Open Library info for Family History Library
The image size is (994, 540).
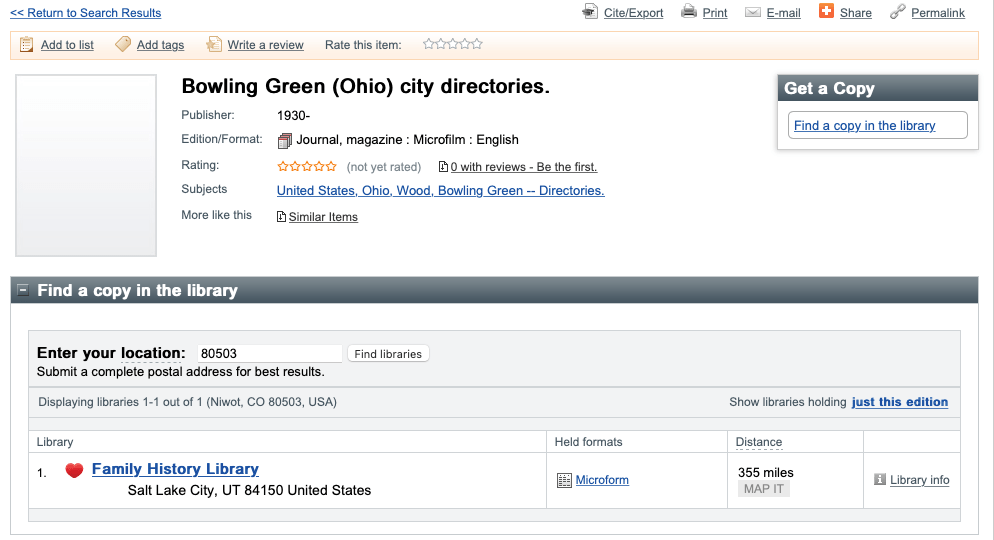tap(919, 480)
